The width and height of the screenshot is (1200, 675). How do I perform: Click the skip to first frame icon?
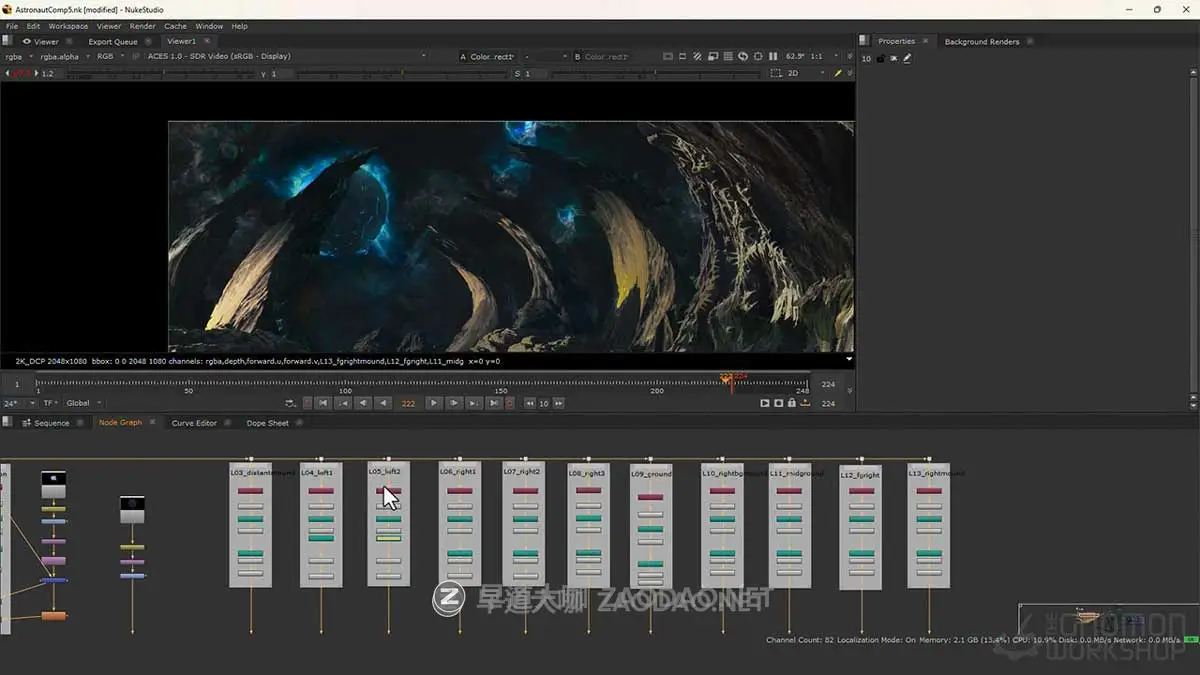pos(323,403)
